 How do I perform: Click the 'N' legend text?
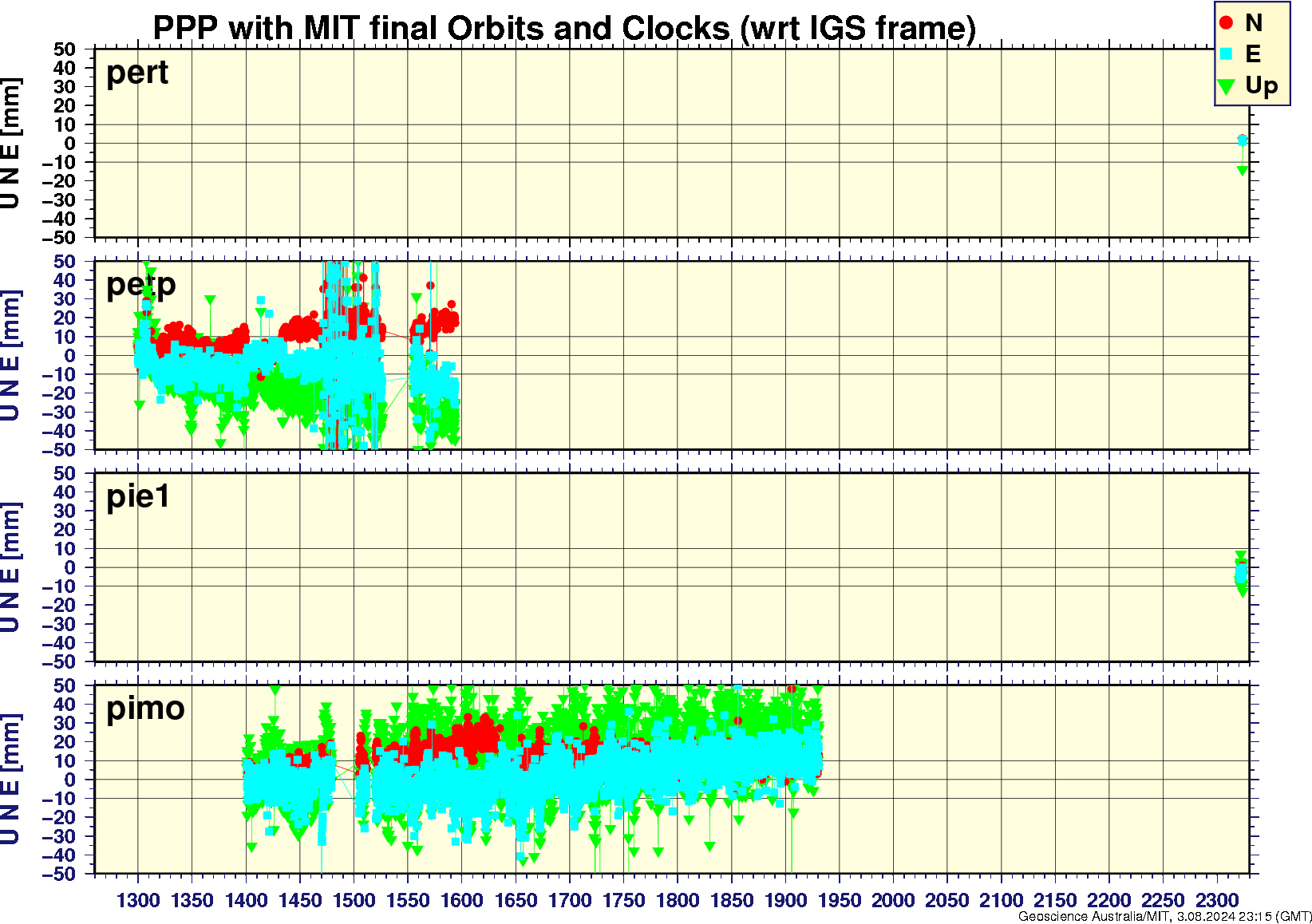point(1254,23)
